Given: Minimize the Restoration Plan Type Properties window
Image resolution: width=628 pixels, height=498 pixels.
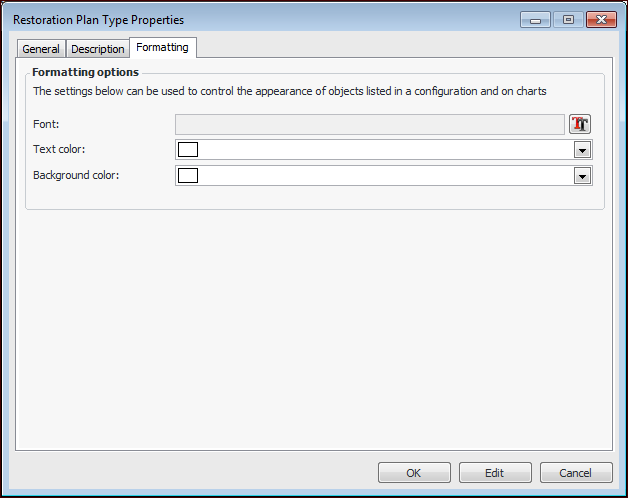Looking at the screenshot, I should [x=537, y=20].
